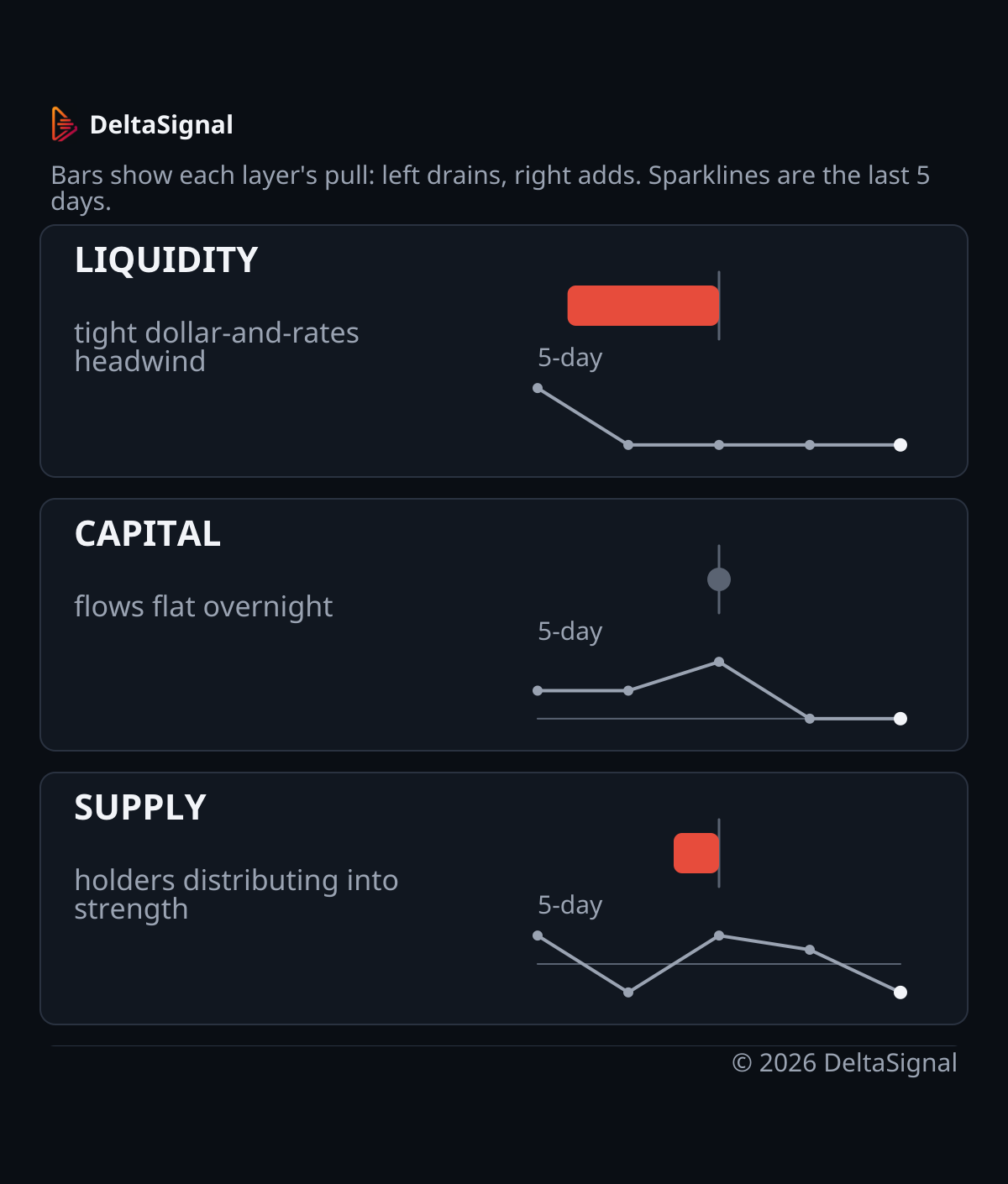
Task: Click the latest white point on Liquidity sparkline
Action: click(x=900, y=445)
